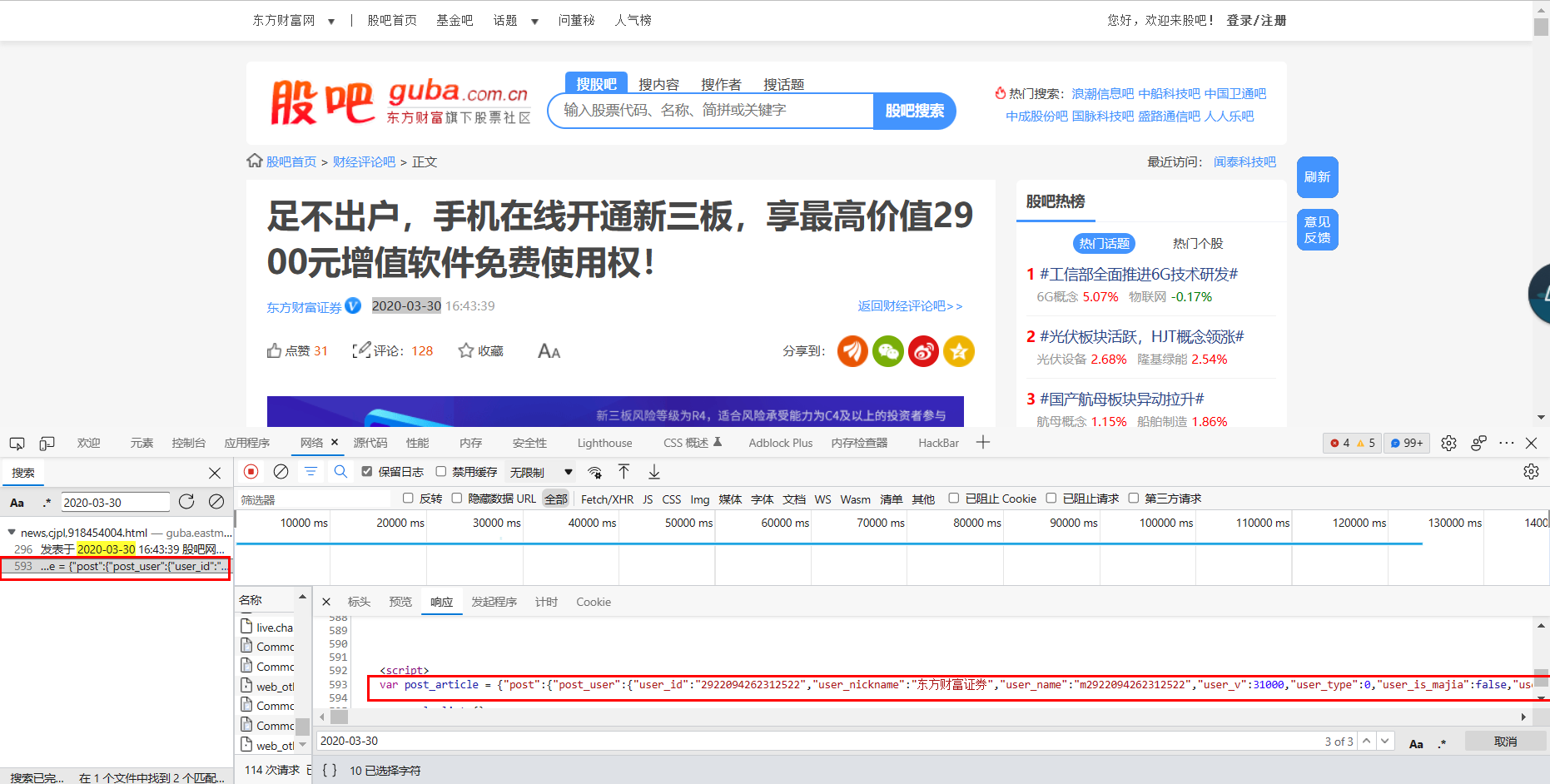The height and width of the screenshot is (784, 1550).
Task: Uncheck the 保留日志 checkbox
Action: click(367, 472)
